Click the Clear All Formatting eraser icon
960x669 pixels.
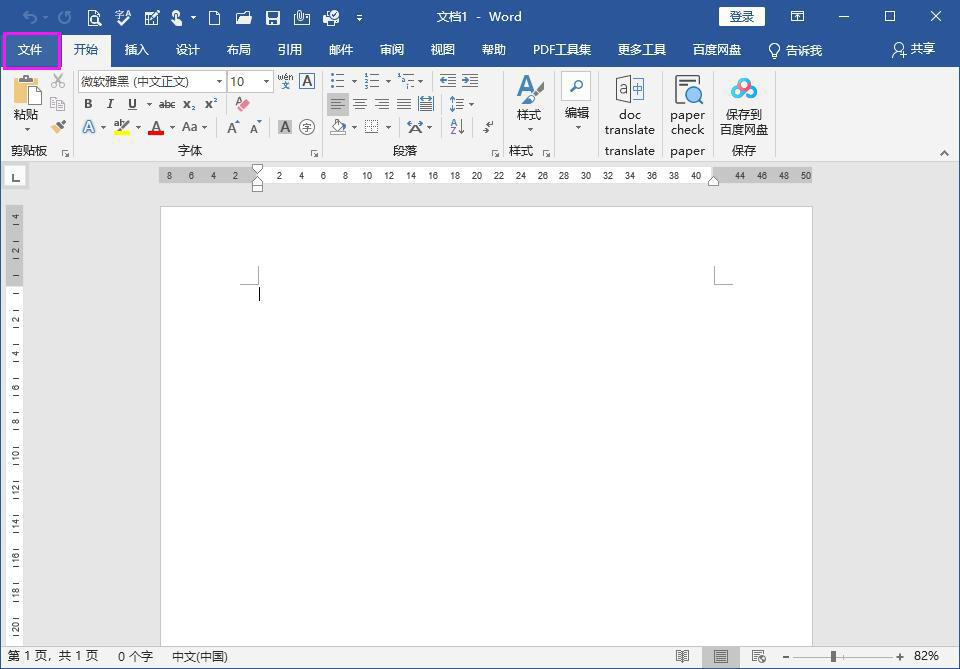tap(241, 104)
